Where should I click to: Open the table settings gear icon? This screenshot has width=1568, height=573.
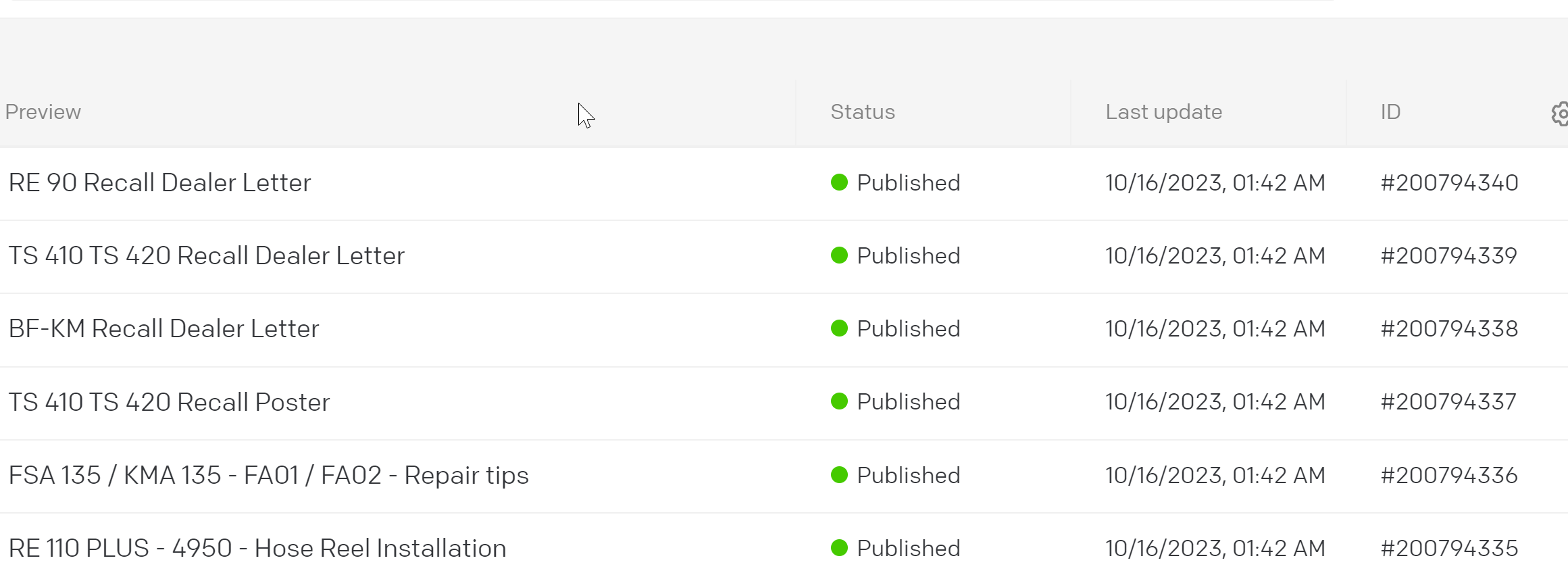point(1561,114)
